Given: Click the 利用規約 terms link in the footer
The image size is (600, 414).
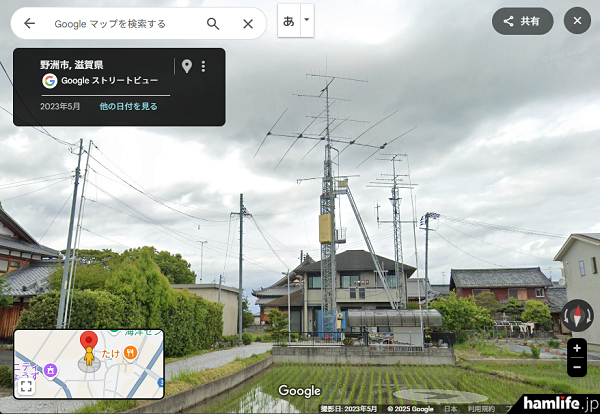Looking at the screenshot, I should coord(482,409).
